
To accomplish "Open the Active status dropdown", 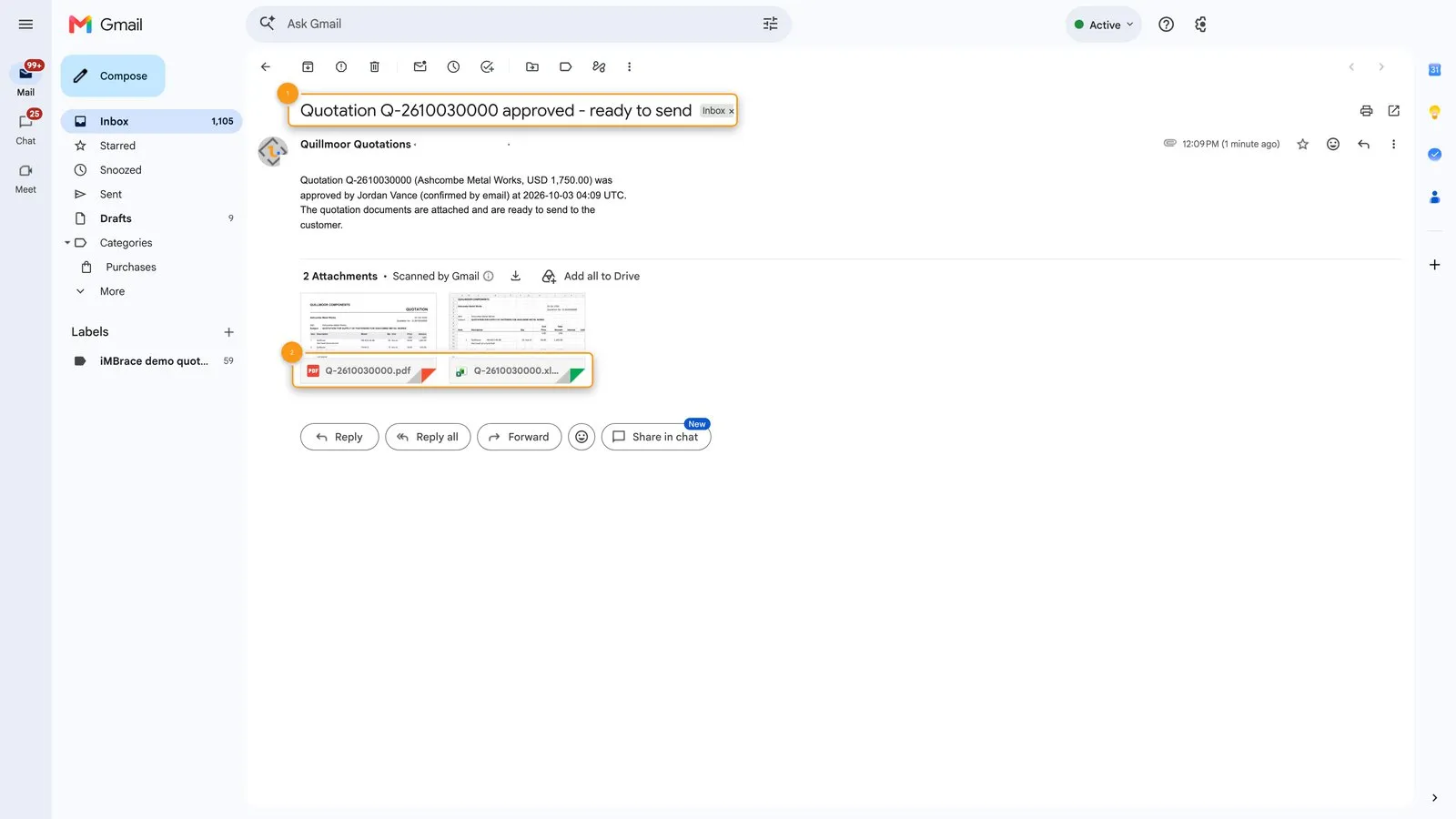I will (1103, 25).
